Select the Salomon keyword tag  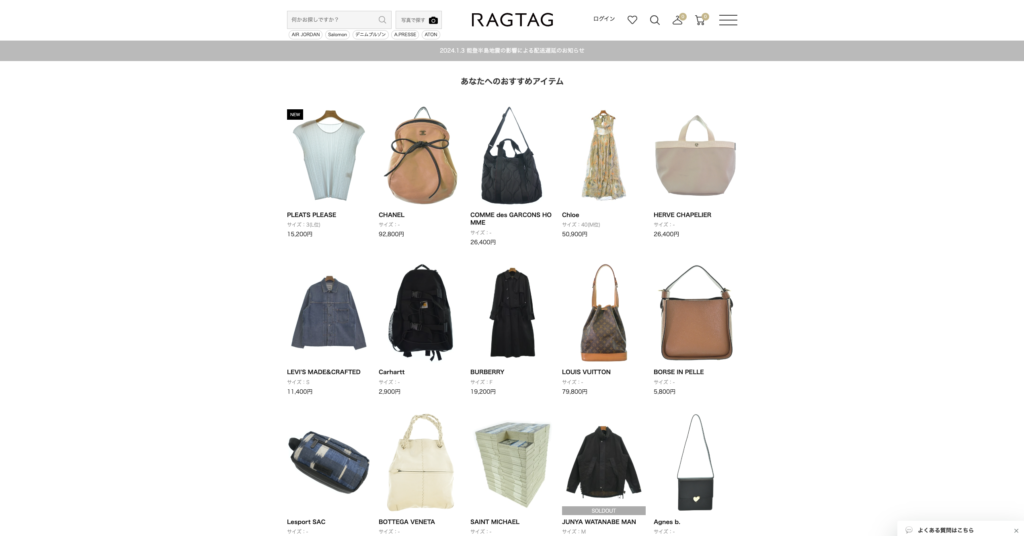338,35
